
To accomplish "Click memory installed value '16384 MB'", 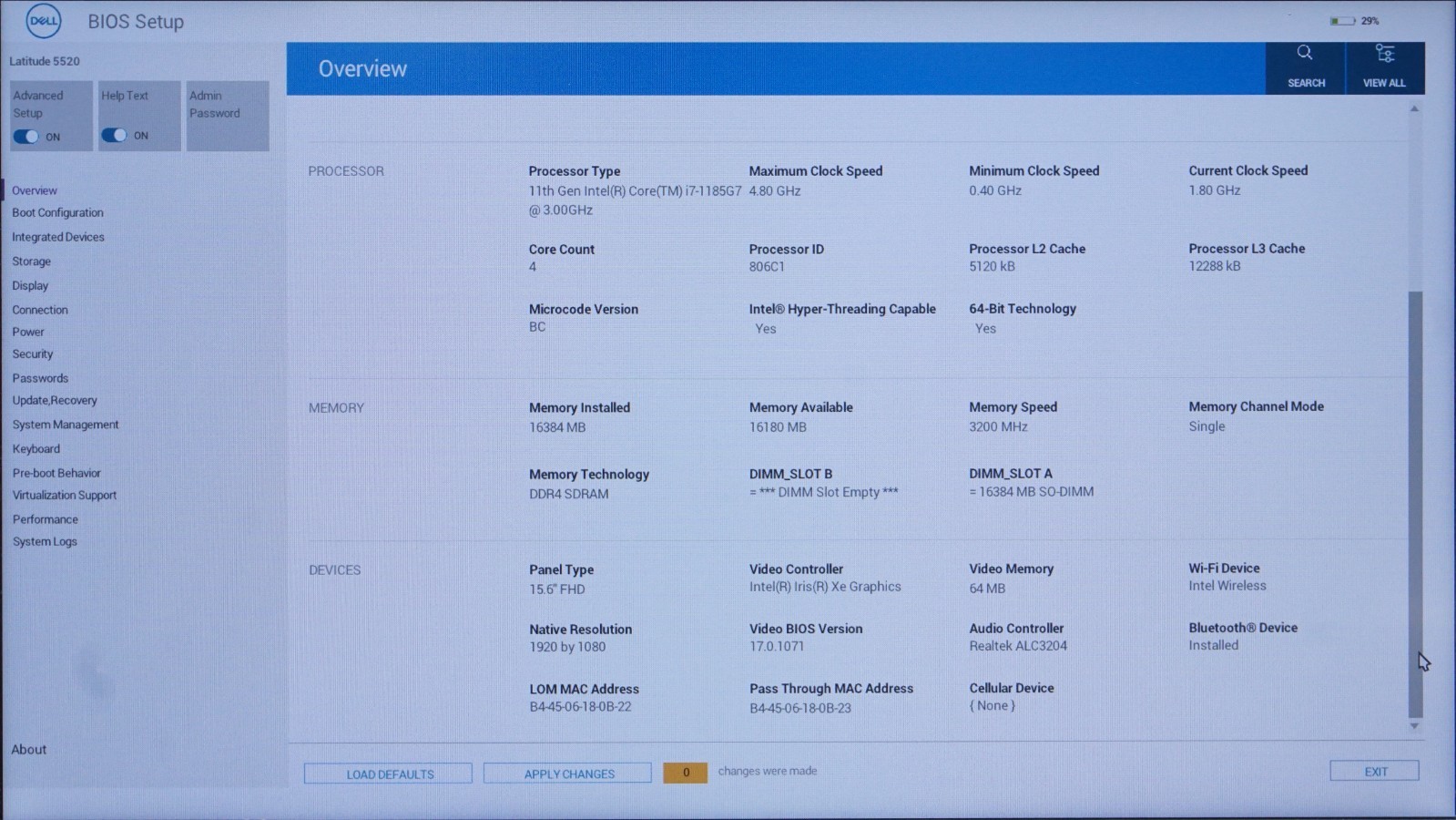I will point(557,426).
